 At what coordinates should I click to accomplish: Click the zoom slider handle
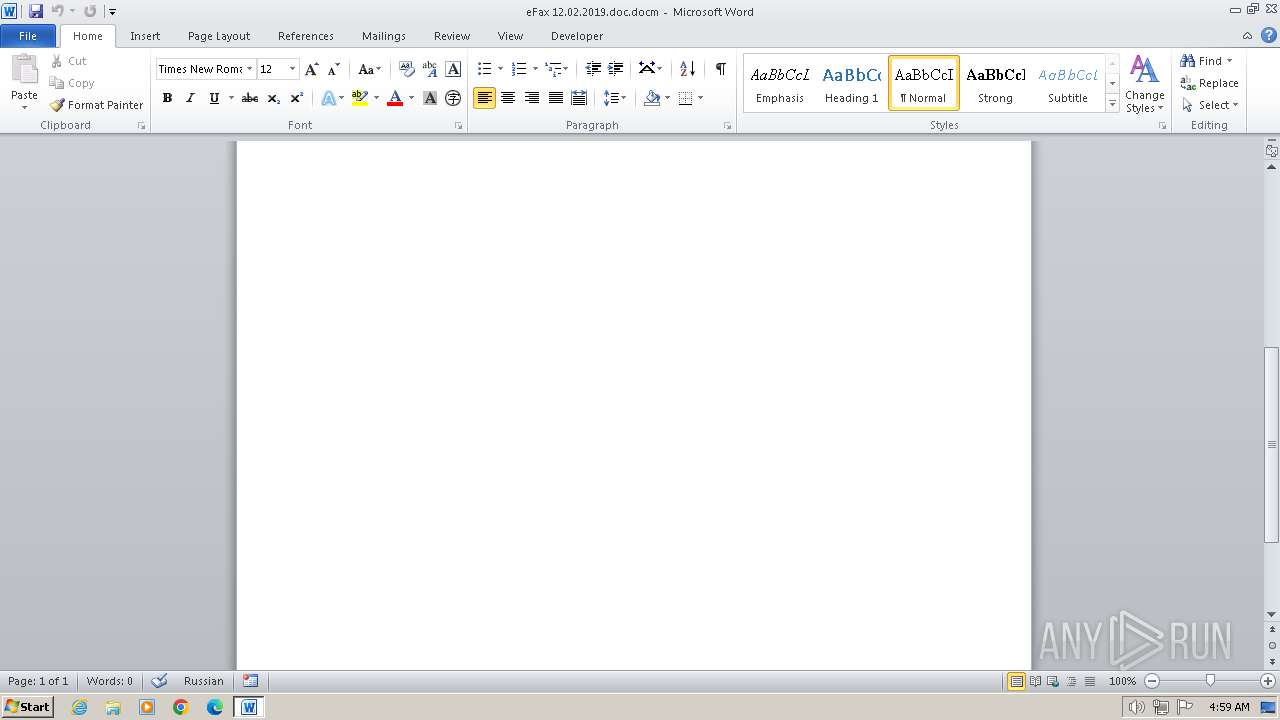click(1210, 681)
